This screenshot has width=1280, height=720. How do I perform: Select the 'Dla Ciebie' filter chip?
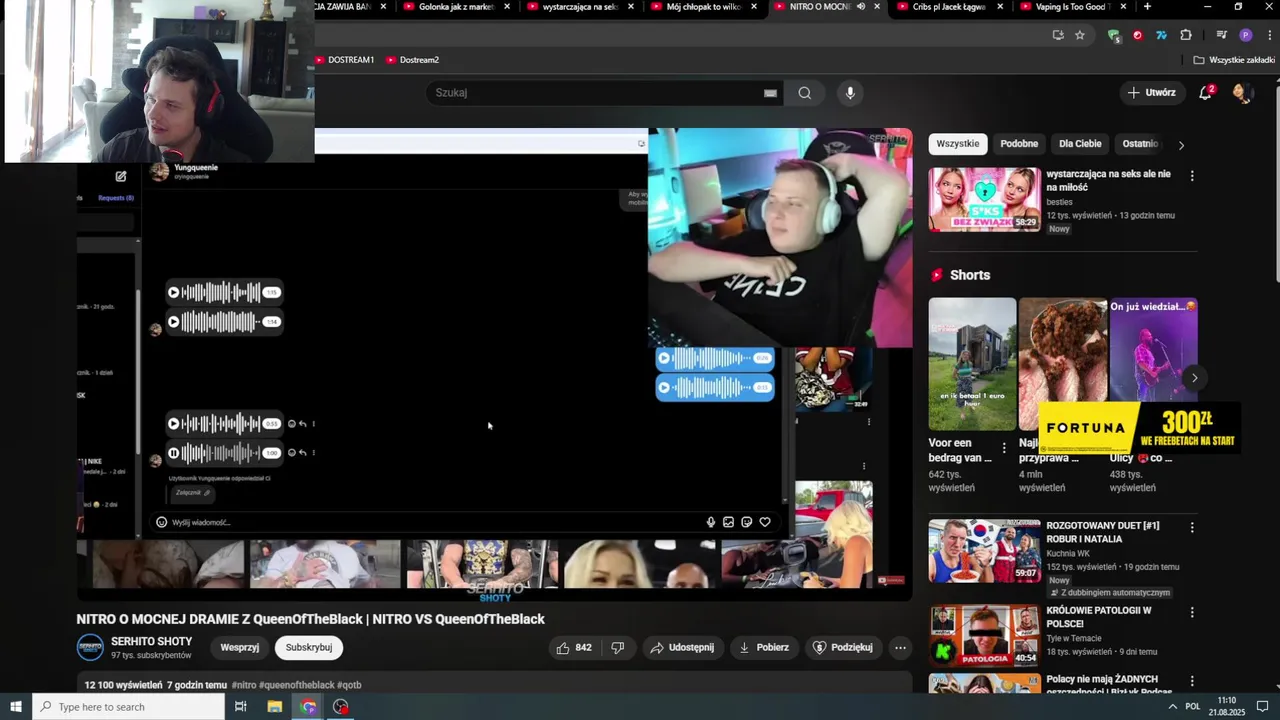tap(1080, 144)
